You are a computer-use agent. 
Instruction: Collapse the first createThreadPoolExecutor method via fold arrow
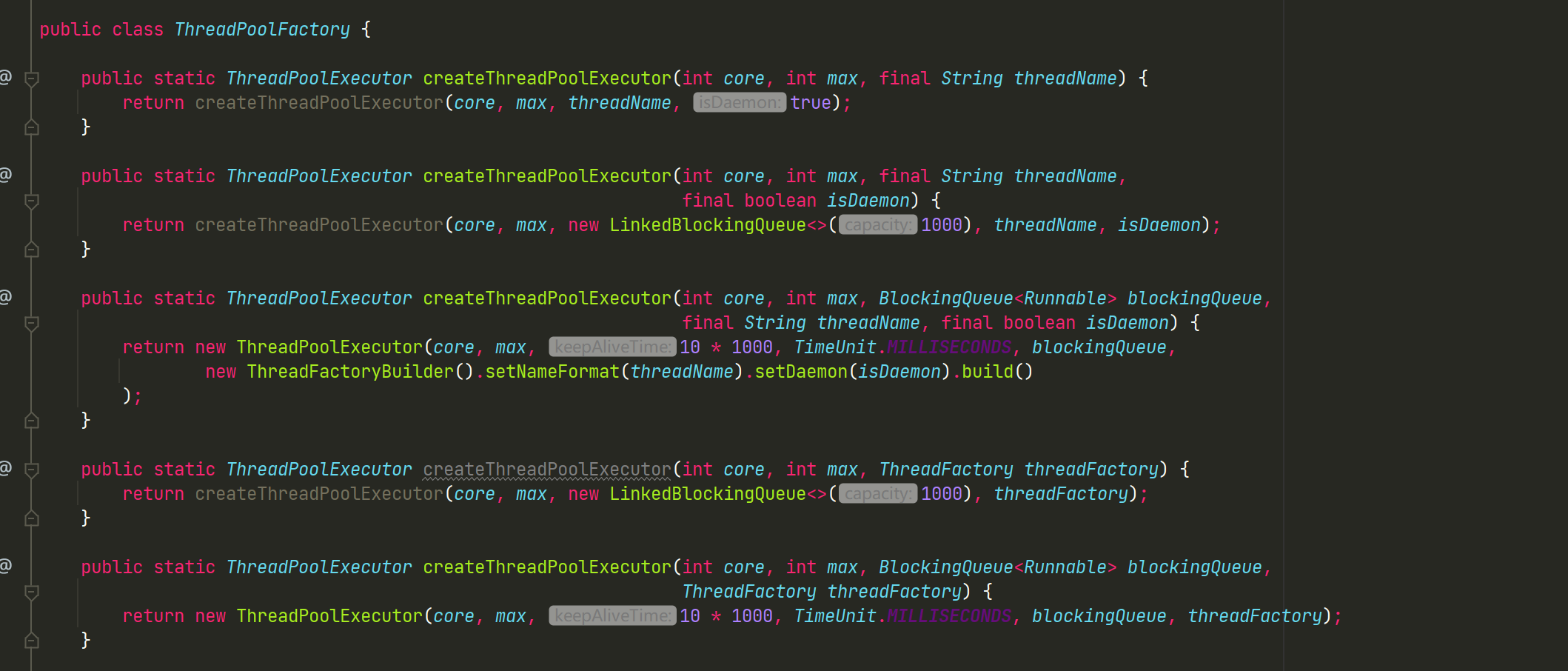[31, 79]
